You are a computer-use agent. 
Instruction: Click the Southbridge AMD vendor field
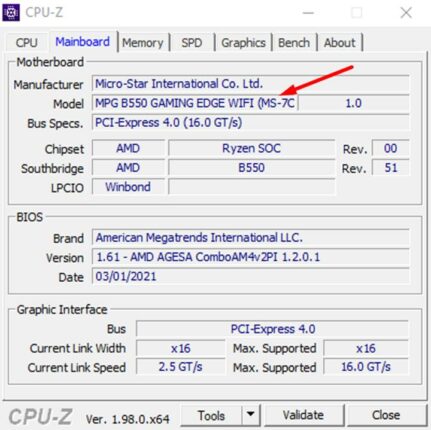click(x=128, y=168)
